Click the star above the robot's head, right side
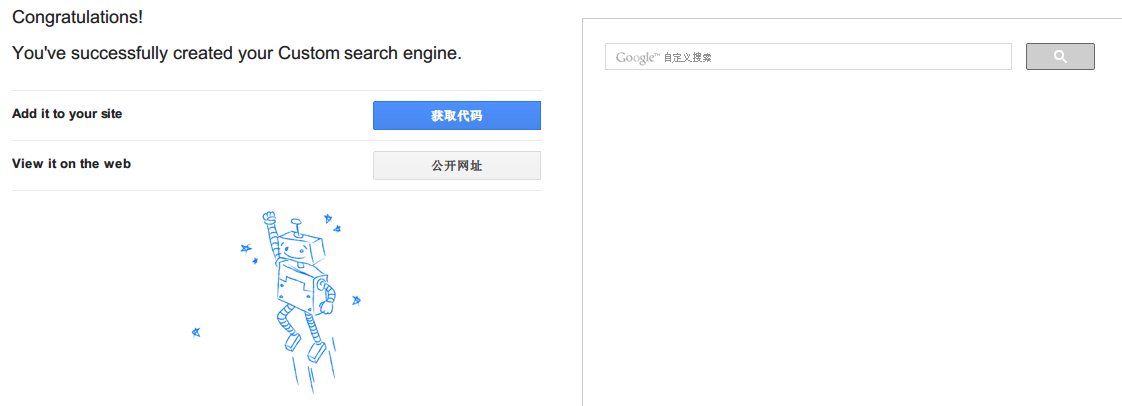Screen dimensions: 1122x406 (327, 219)
